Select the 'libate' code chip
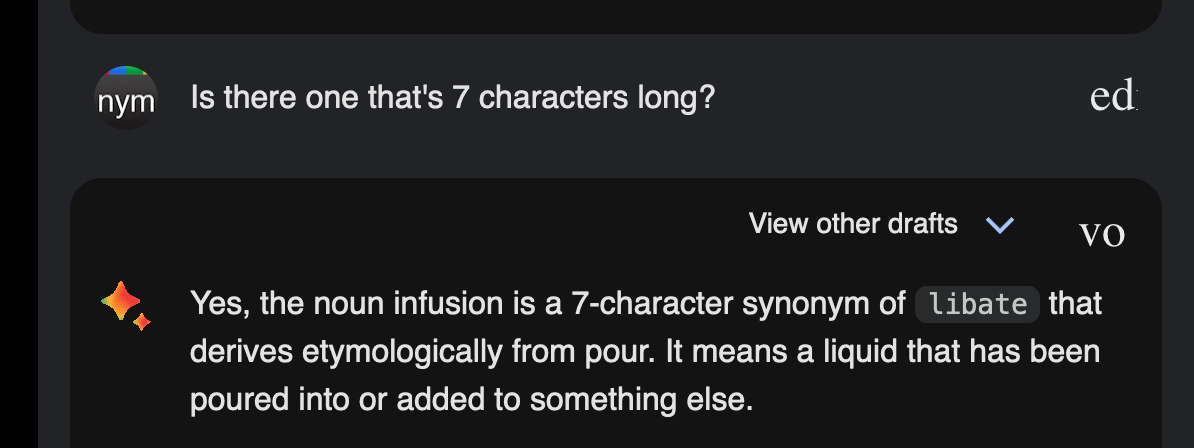The image size is (1194, 448). point(978,305)
